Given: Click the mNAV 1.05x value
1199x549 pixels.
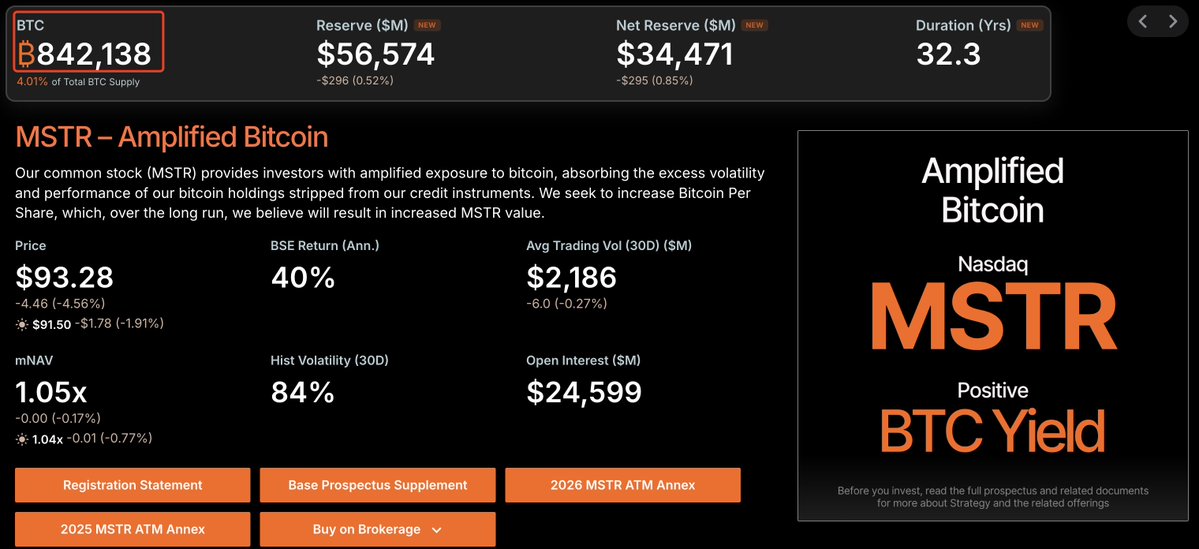Looking at the screenshot, I should [x=51, y=392].
